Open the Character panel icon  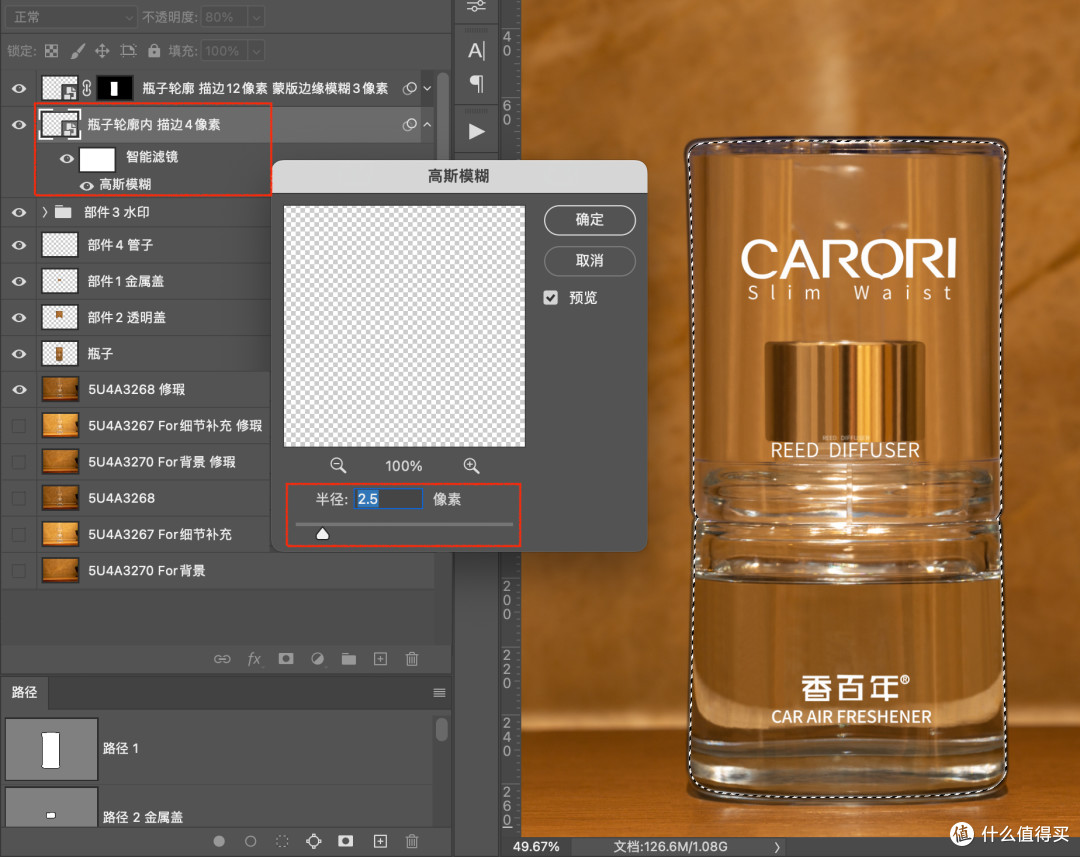(x=476, y=50)
